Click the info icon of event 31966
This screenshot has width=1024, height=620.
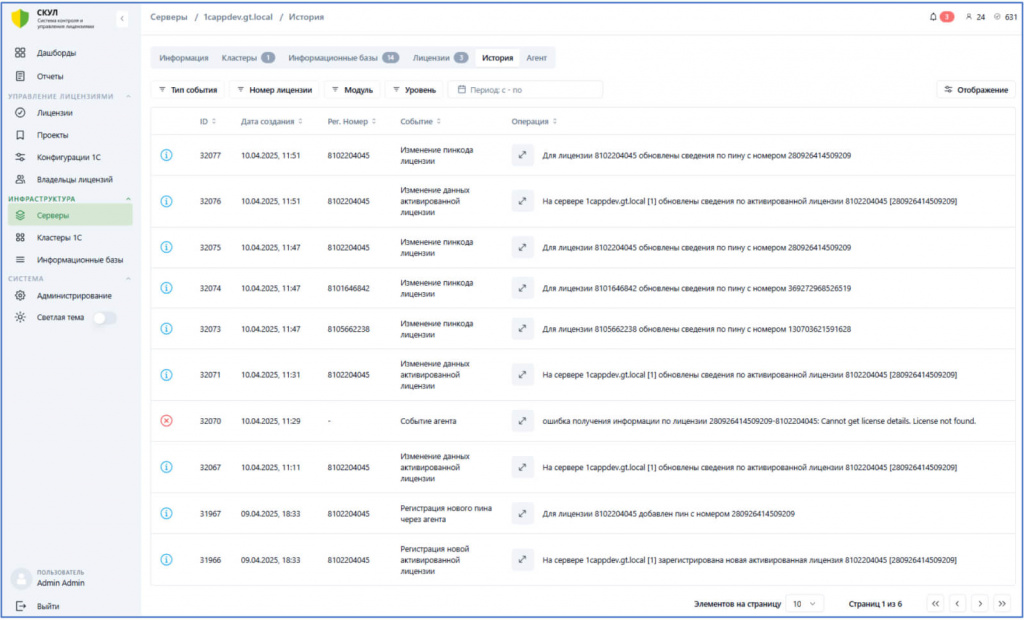point(167,560)
